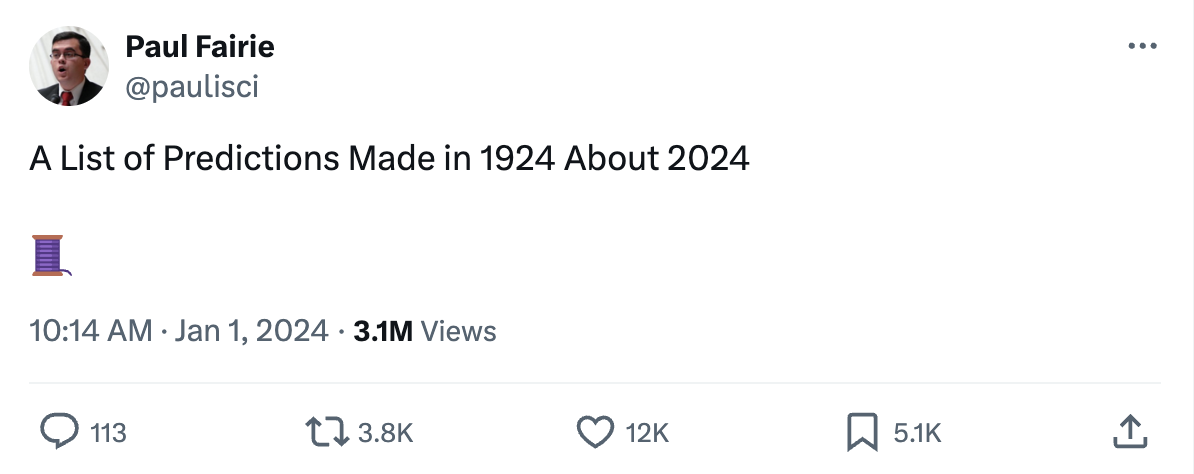
Task: Click the 3.1M view count number
Action: tap(383, 330)
